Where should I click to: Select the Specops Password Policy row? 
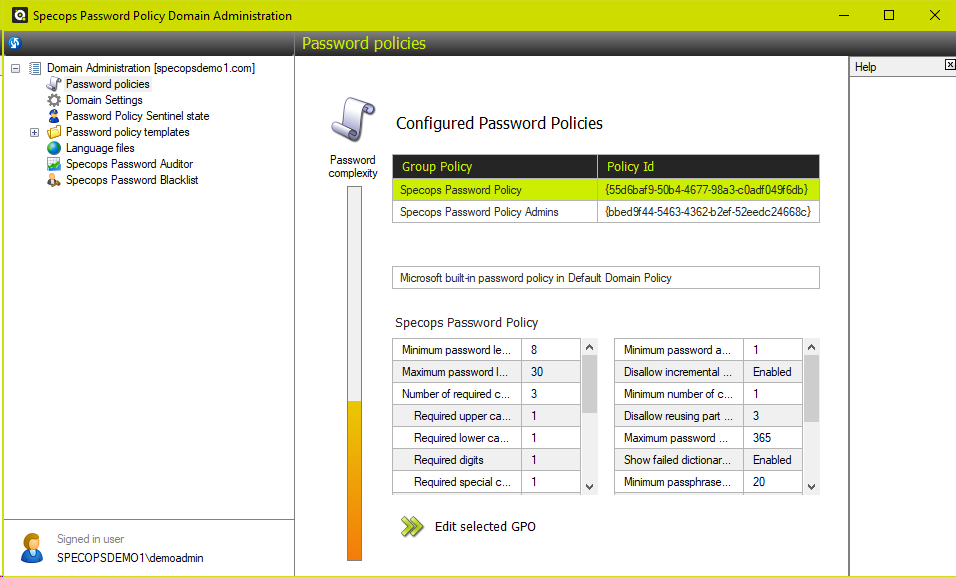(x=605, y=190)
